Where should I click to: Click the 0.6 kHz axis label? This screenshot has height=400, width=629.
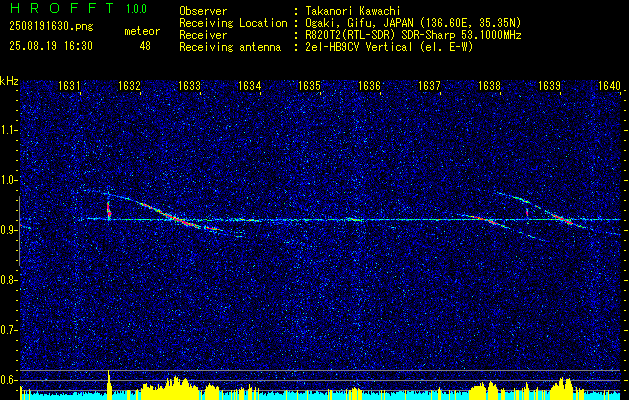click(x=9, y=380)
